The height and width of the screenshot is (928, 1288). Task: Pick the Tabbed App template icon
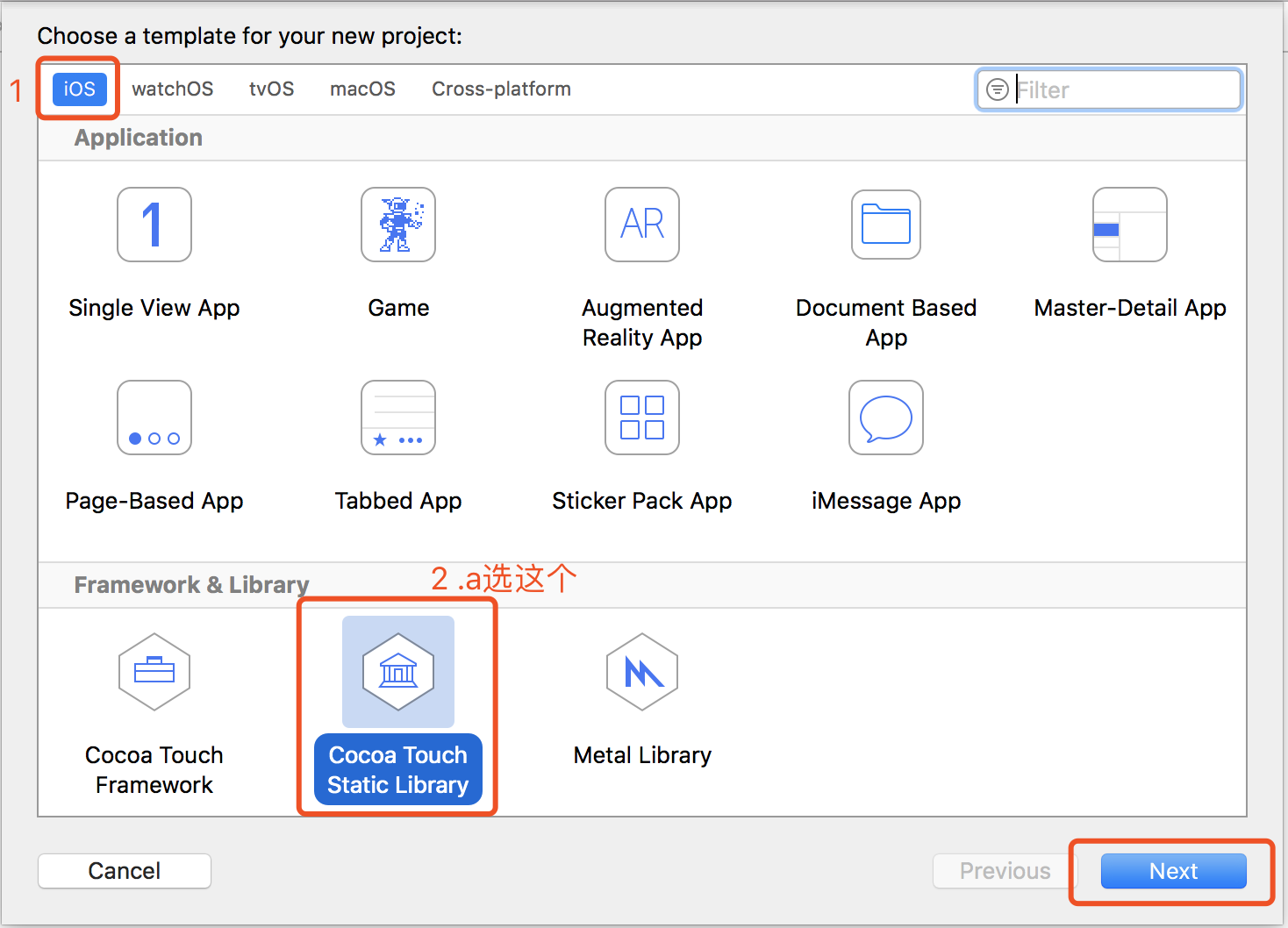(398, 418)
